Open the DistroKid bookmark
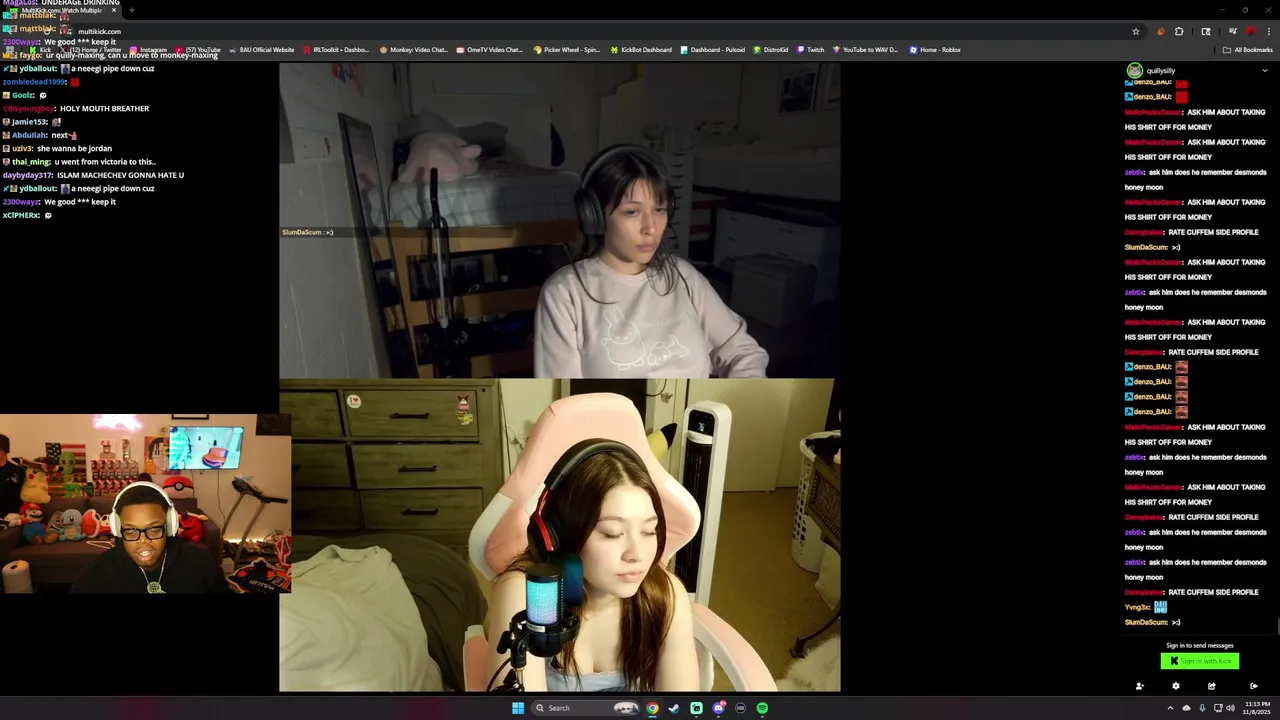The image size is (1280, 720). [x=771, y=50]
